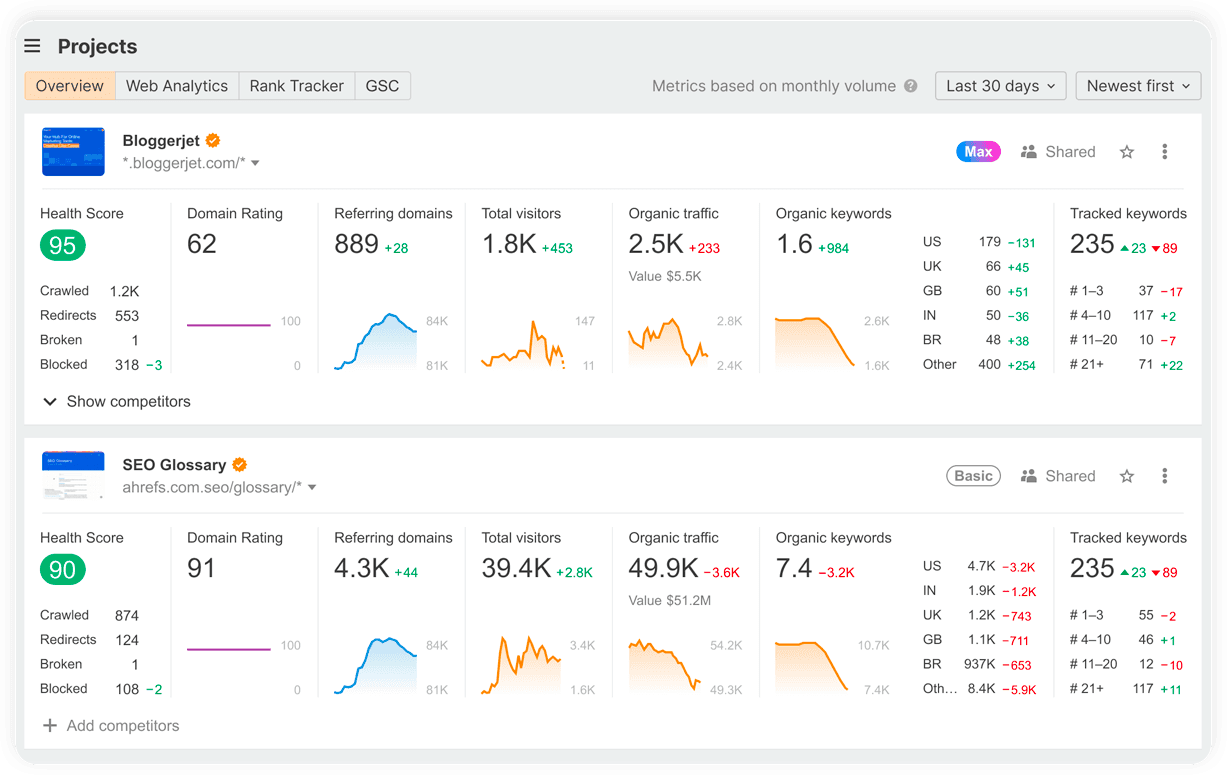The width and height of the screenshot is (1227, 775).
Task: Click Bloggerjet Redirects count 553
Action: pyautogui.click(x=127, y=316)
